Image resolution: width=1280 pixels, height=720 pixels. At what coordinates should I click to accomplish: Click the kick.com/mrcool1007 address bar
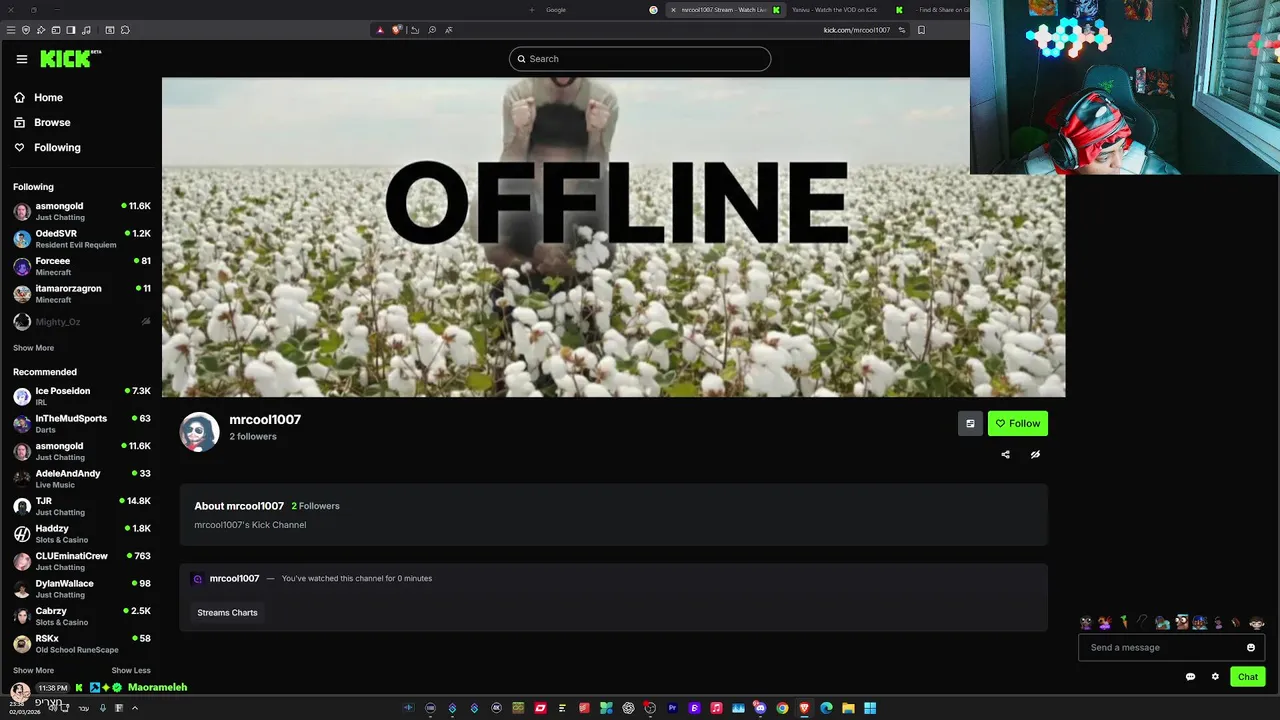(857, 30)
